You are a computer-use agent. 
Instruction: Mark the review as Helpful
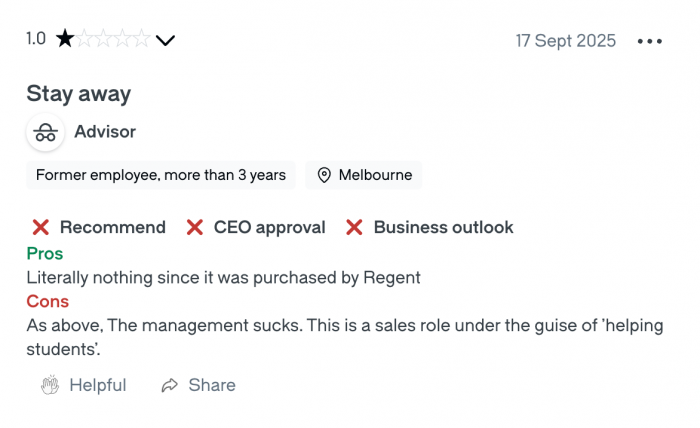[x=84, y=385]
